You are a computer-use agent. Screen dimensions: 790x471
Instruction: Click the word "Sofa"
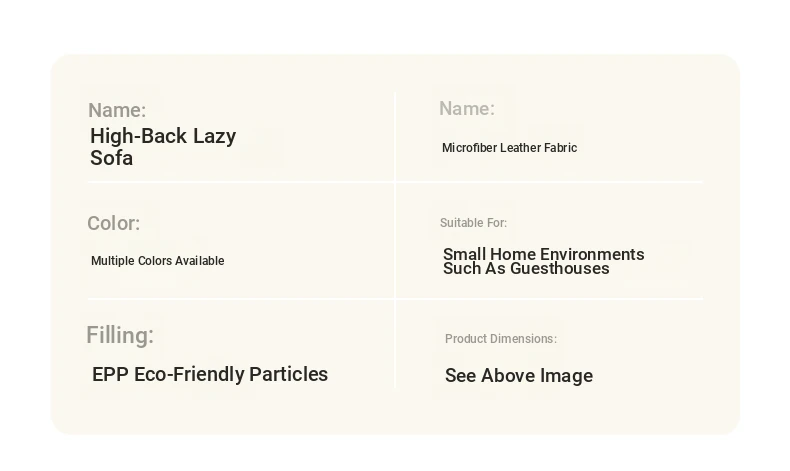(x=111, y=158)
